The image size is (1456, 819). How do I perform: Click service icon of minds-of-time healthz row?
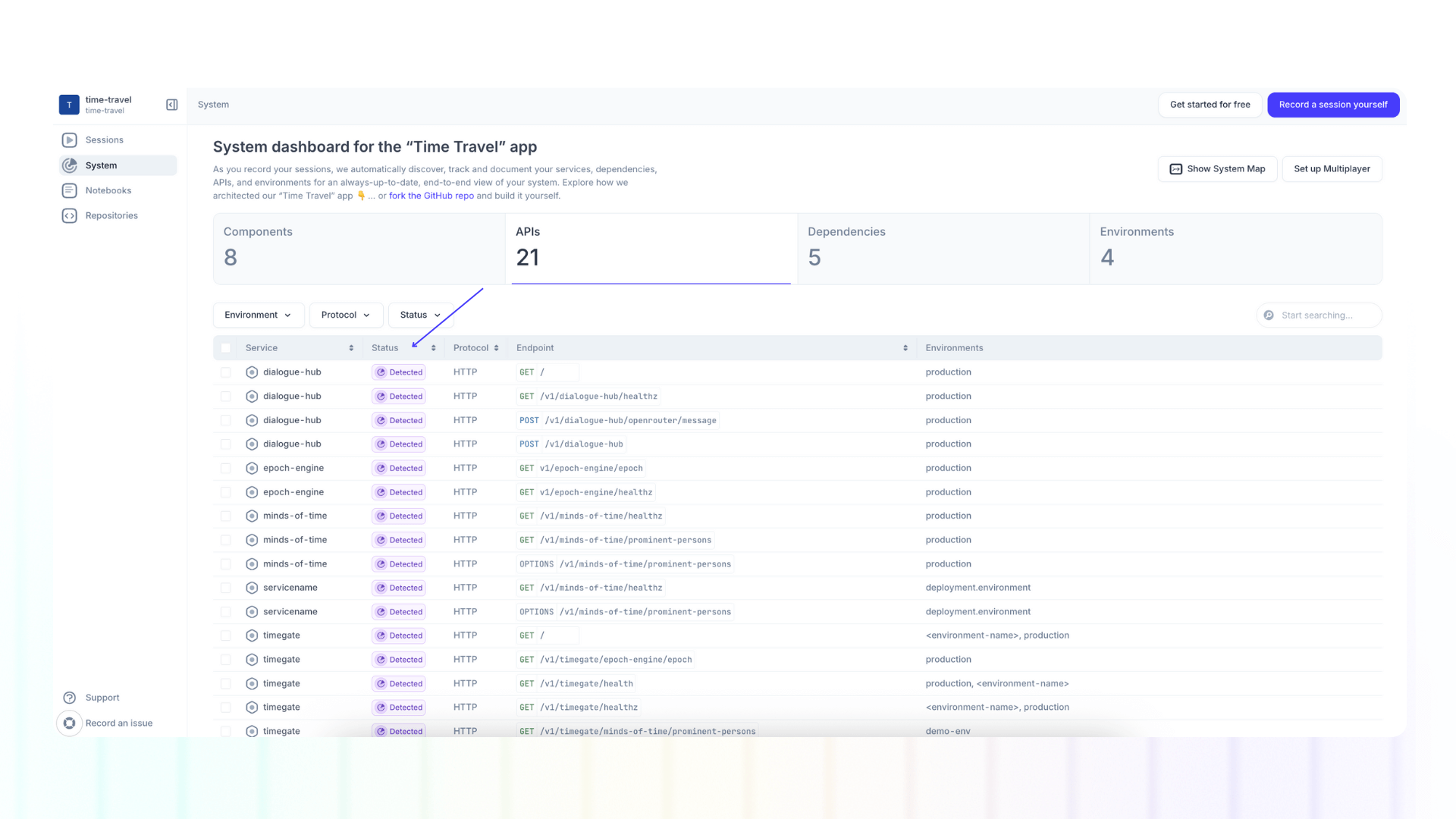click(252, 516)
